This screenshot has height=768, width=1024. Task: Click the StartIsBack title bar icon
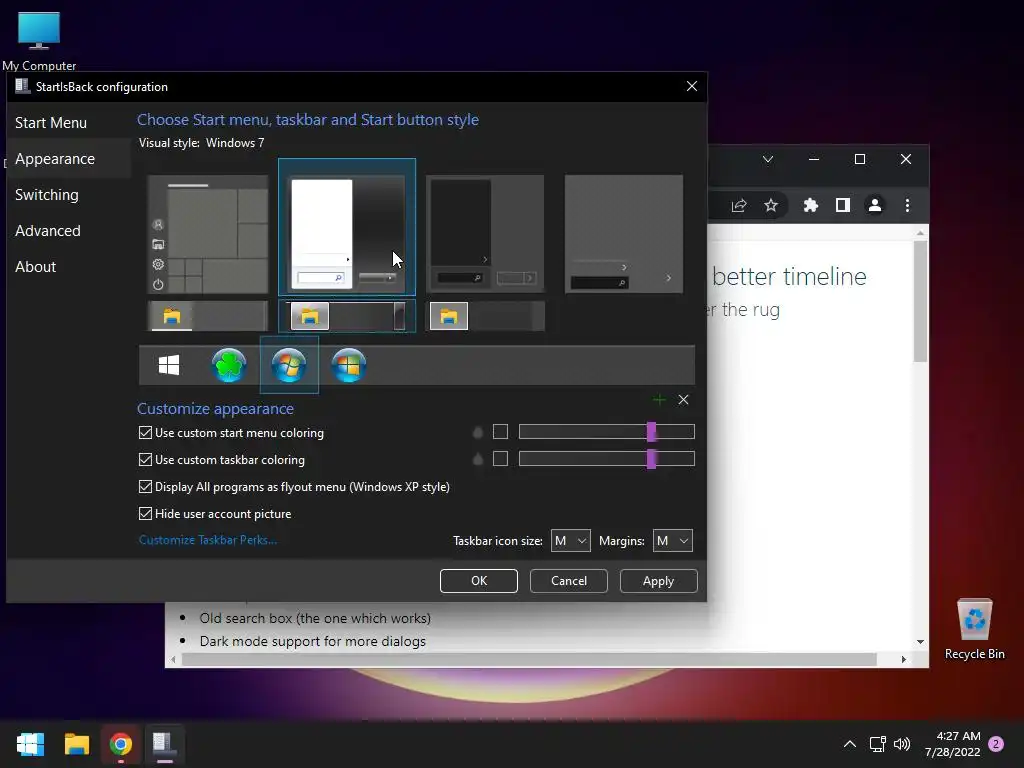22,86
